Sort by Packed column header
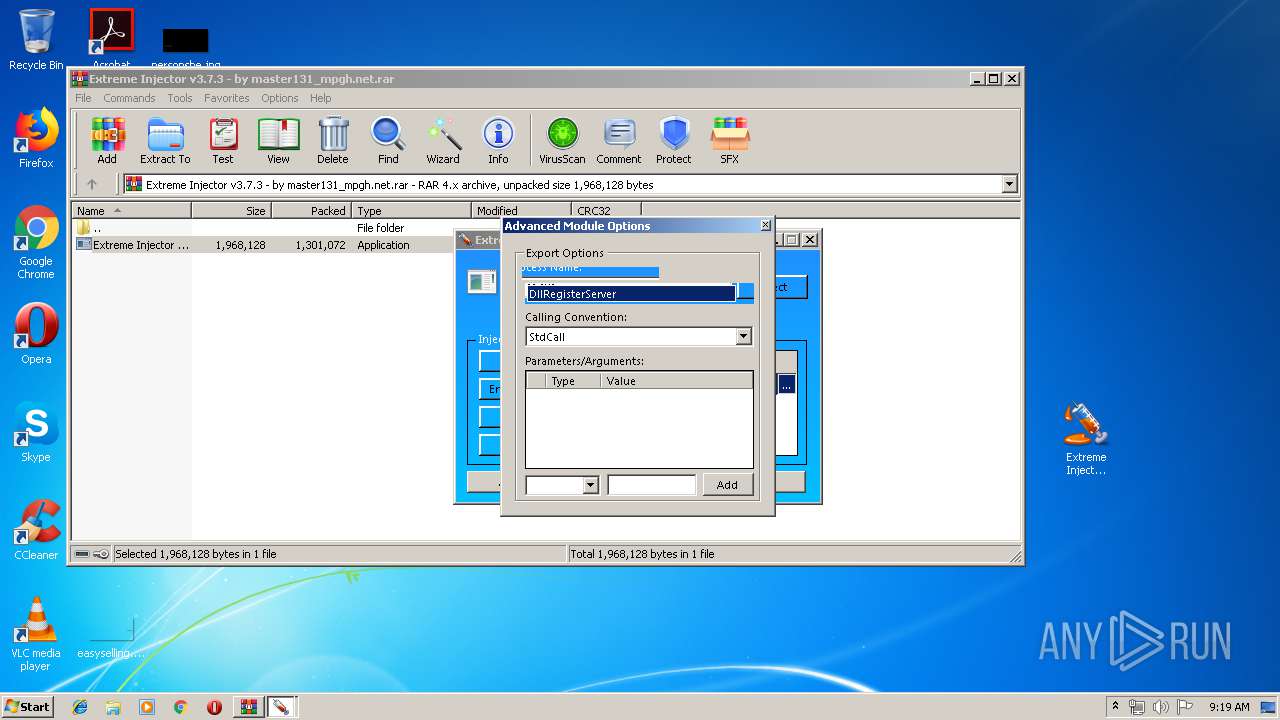This screenshot has width=1280, height=720. coord(311,210)
